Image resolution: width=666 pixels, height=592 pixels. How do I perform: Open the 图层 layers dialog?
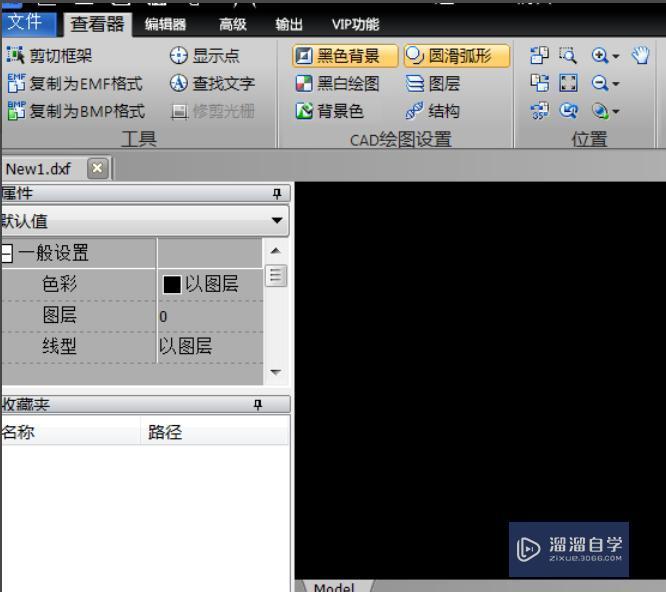click(x=433, y=83)
